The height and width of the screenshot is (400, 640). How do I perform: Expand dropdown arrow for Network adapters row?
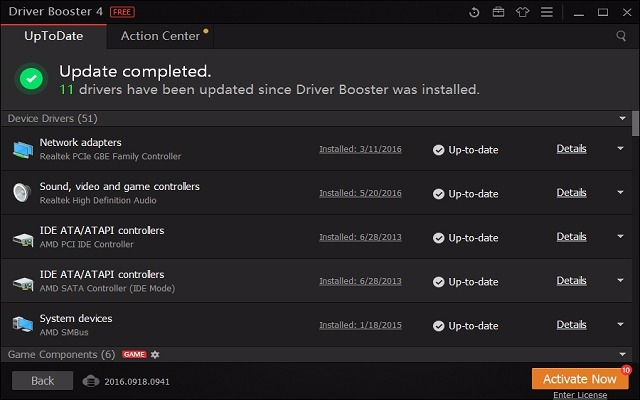pos(620,148)
